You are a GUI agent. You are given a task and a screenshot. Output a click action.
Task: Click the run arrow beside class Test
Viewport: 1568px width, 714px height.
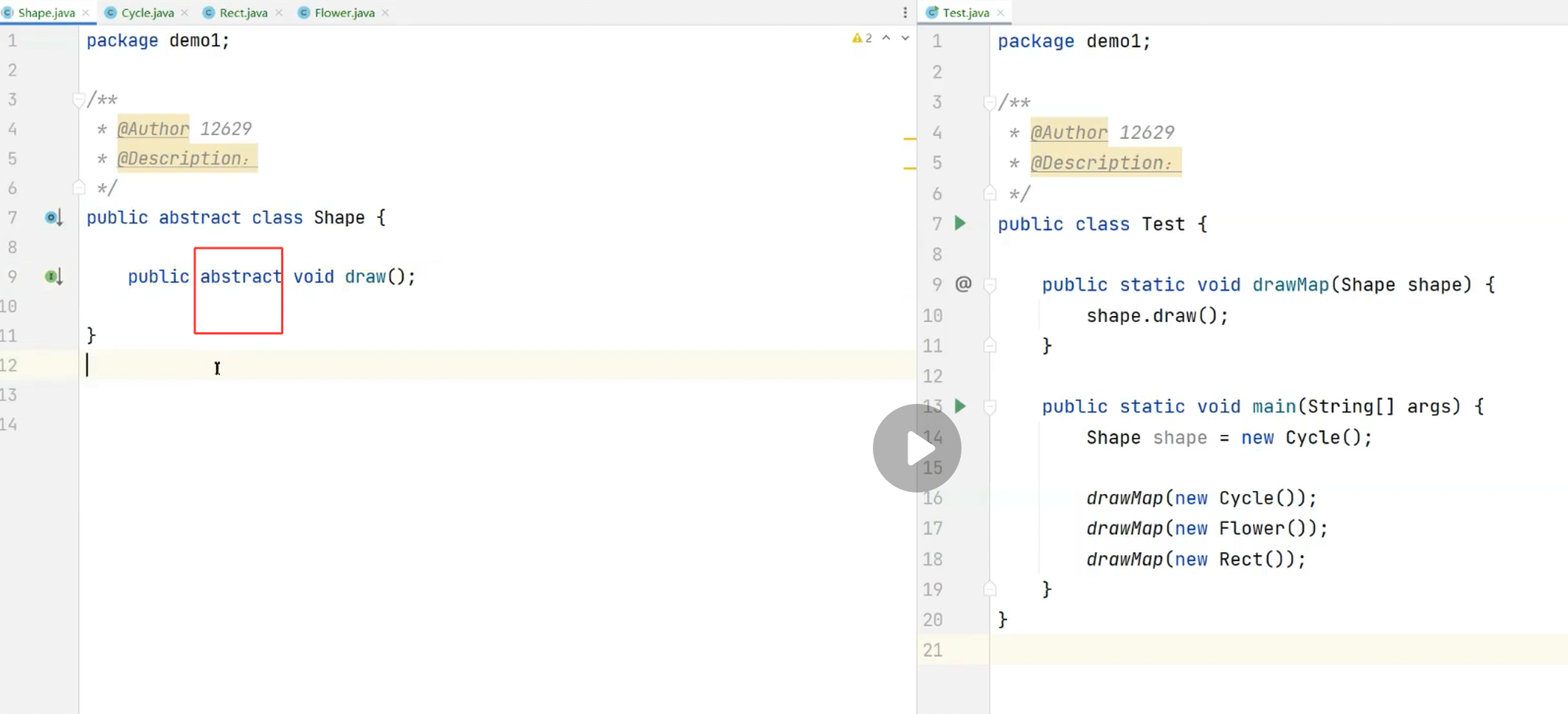point(960,223)
